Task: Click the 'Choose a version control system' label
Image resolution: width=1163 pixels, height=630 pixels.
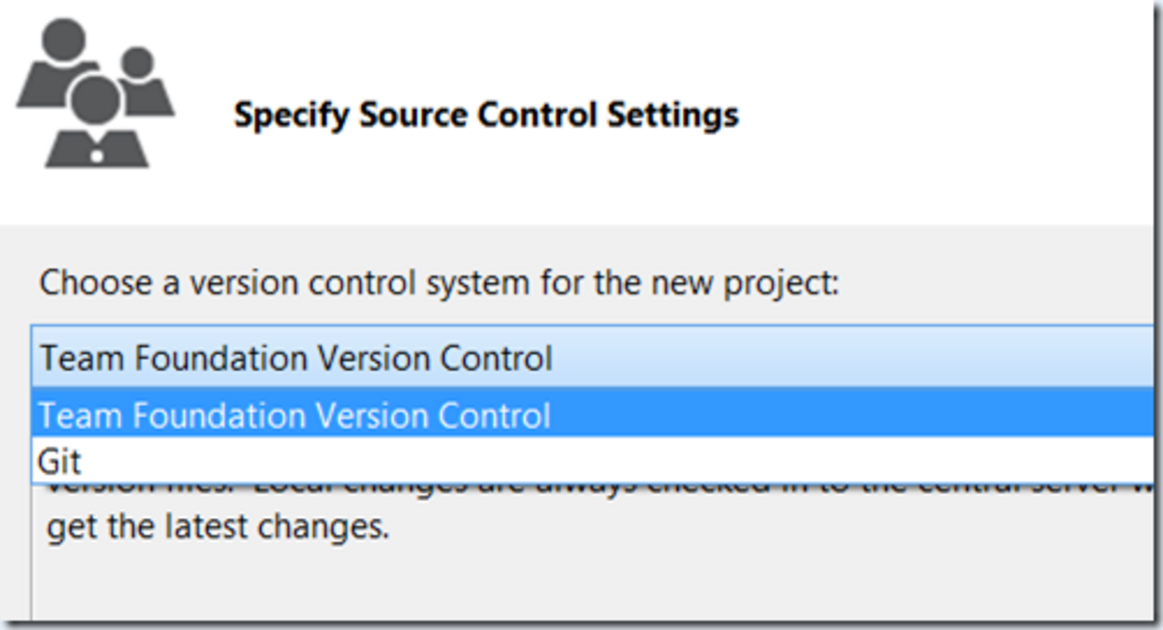Action: 439,283
